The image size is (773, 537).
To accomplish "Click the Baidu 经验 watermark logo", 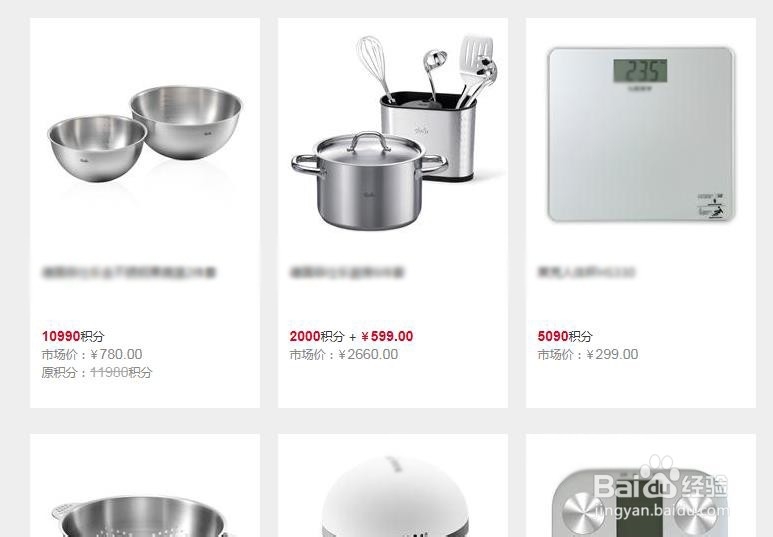I will 661,486.
